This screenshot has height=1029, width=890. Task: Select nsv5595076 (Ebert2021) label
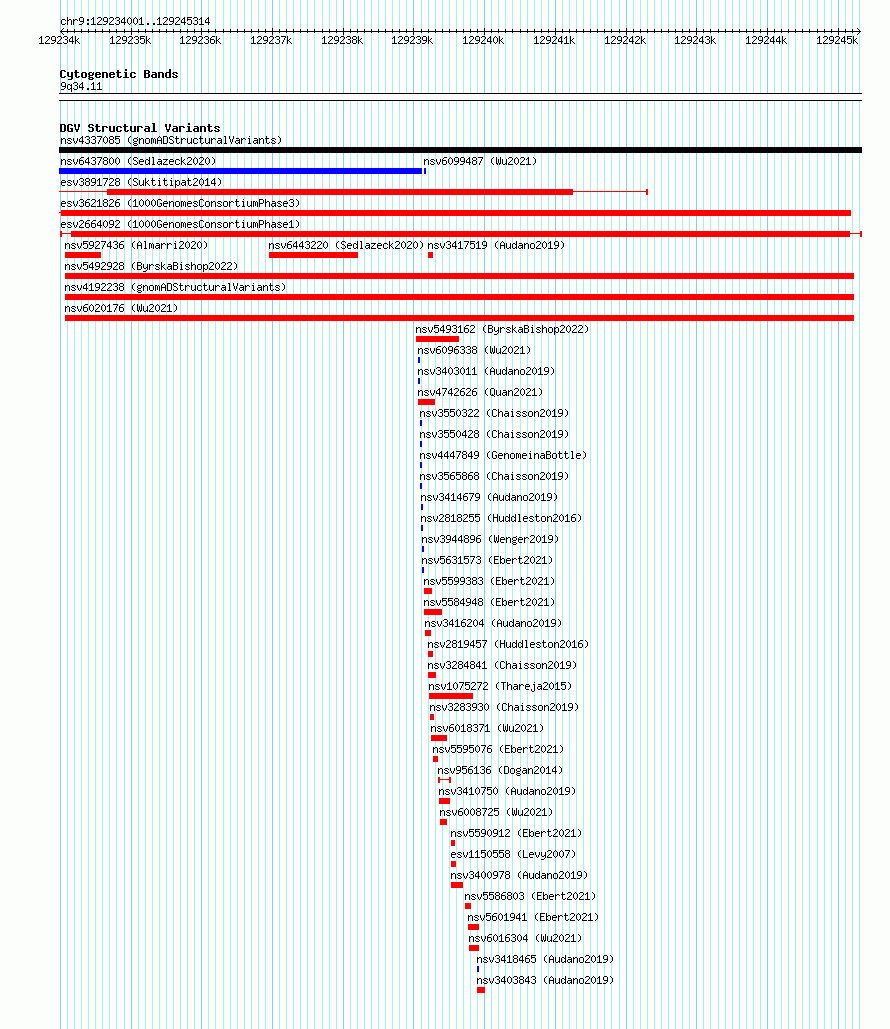[x=498, y=749]
